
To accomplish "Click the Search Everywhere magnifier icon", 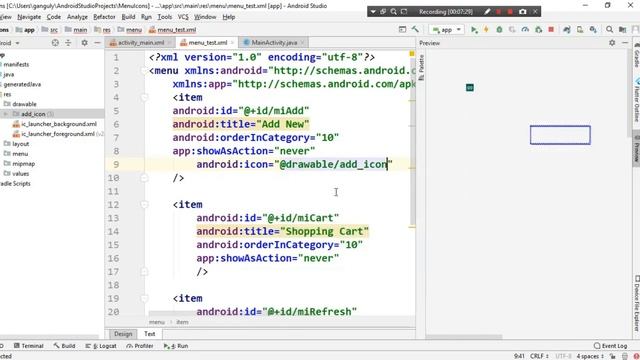I will click(609, 30).
